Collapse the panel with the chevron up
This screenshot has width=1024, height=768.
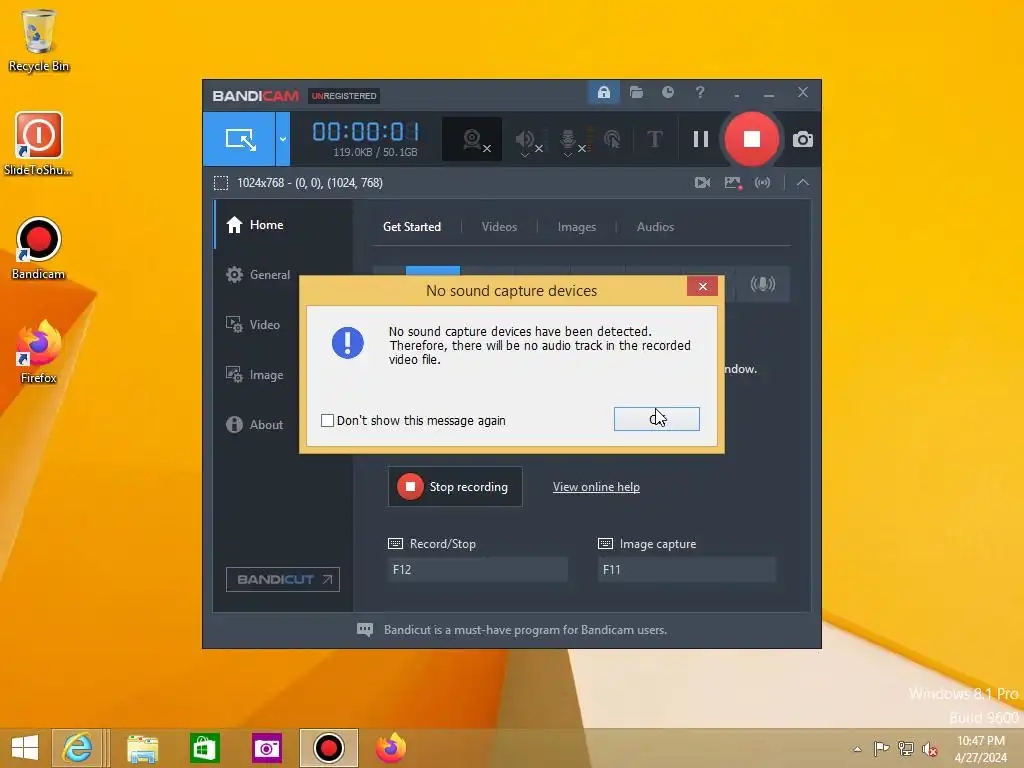pos(803,183)
